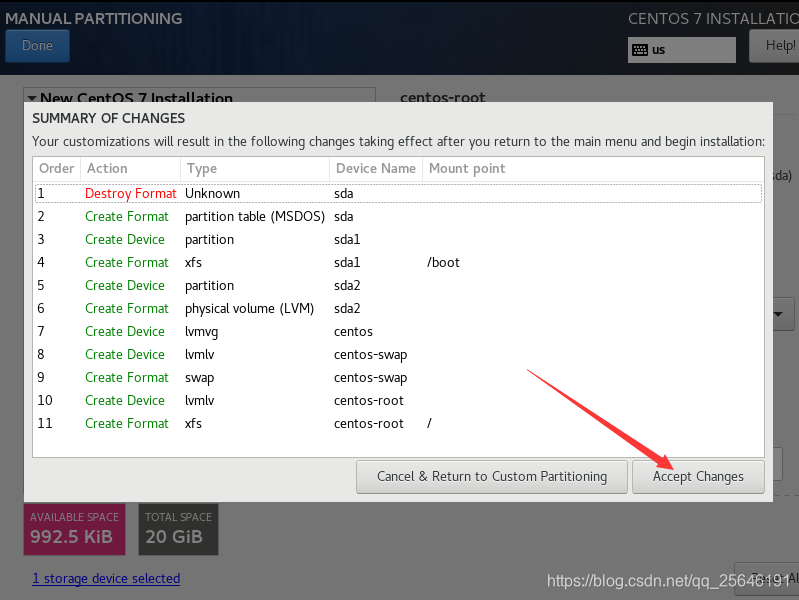Select row 5 device sda2 partition
Viewport: 799px width, 600px height.
tap(398, 285)
